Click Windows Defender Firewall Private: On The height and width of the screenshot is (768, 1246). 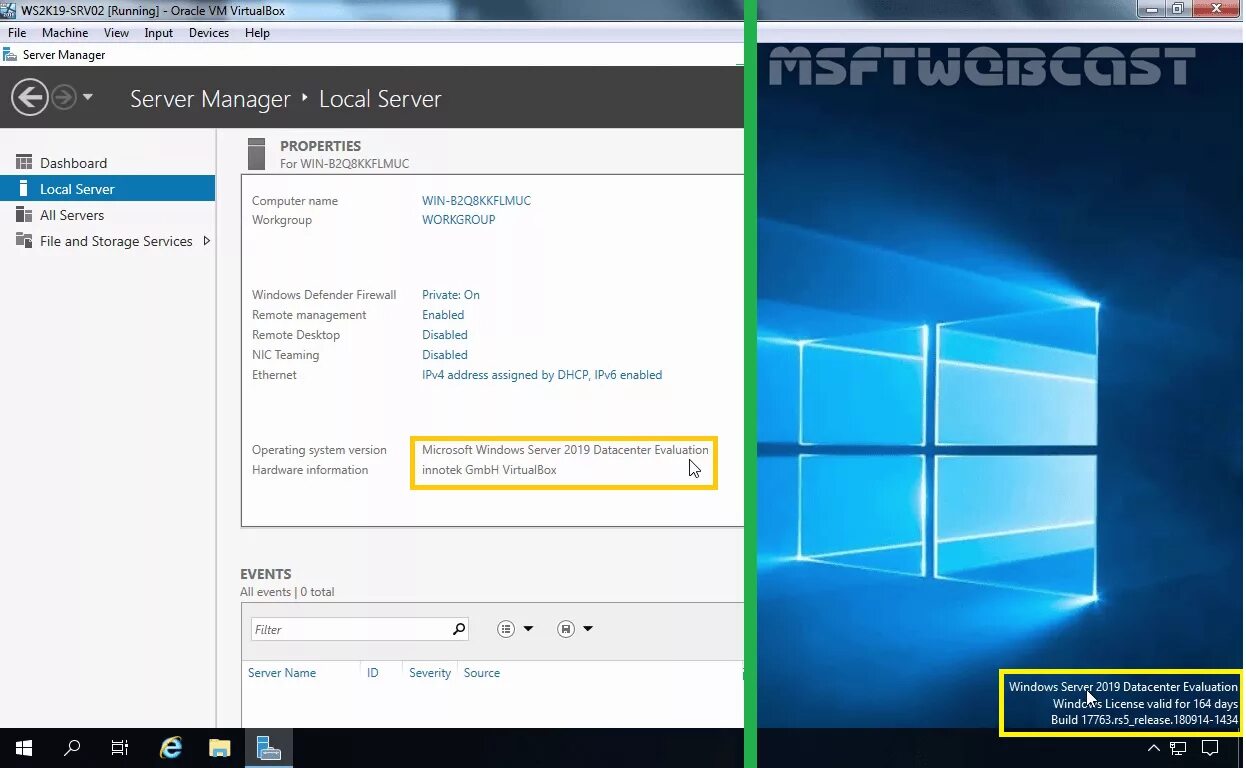tap(450, 295)
